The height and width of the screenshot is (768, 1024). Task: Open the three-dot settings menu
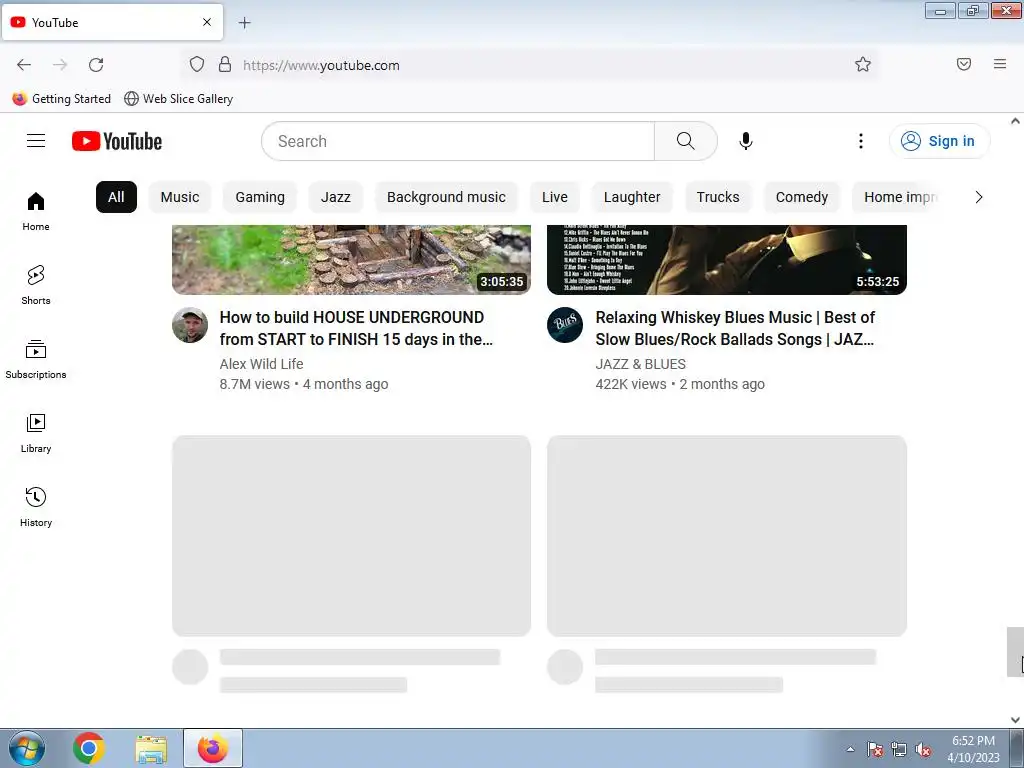861,141
